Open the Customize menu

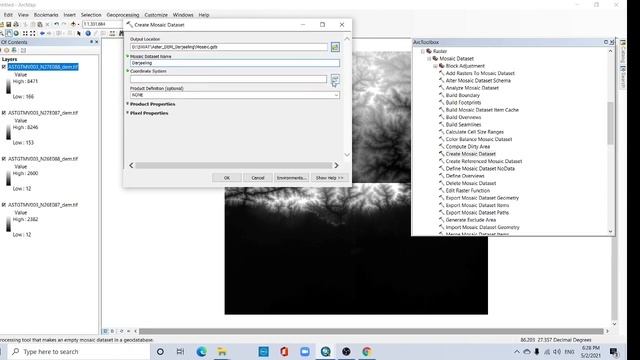pyautogui.click(x=156, y=15)
